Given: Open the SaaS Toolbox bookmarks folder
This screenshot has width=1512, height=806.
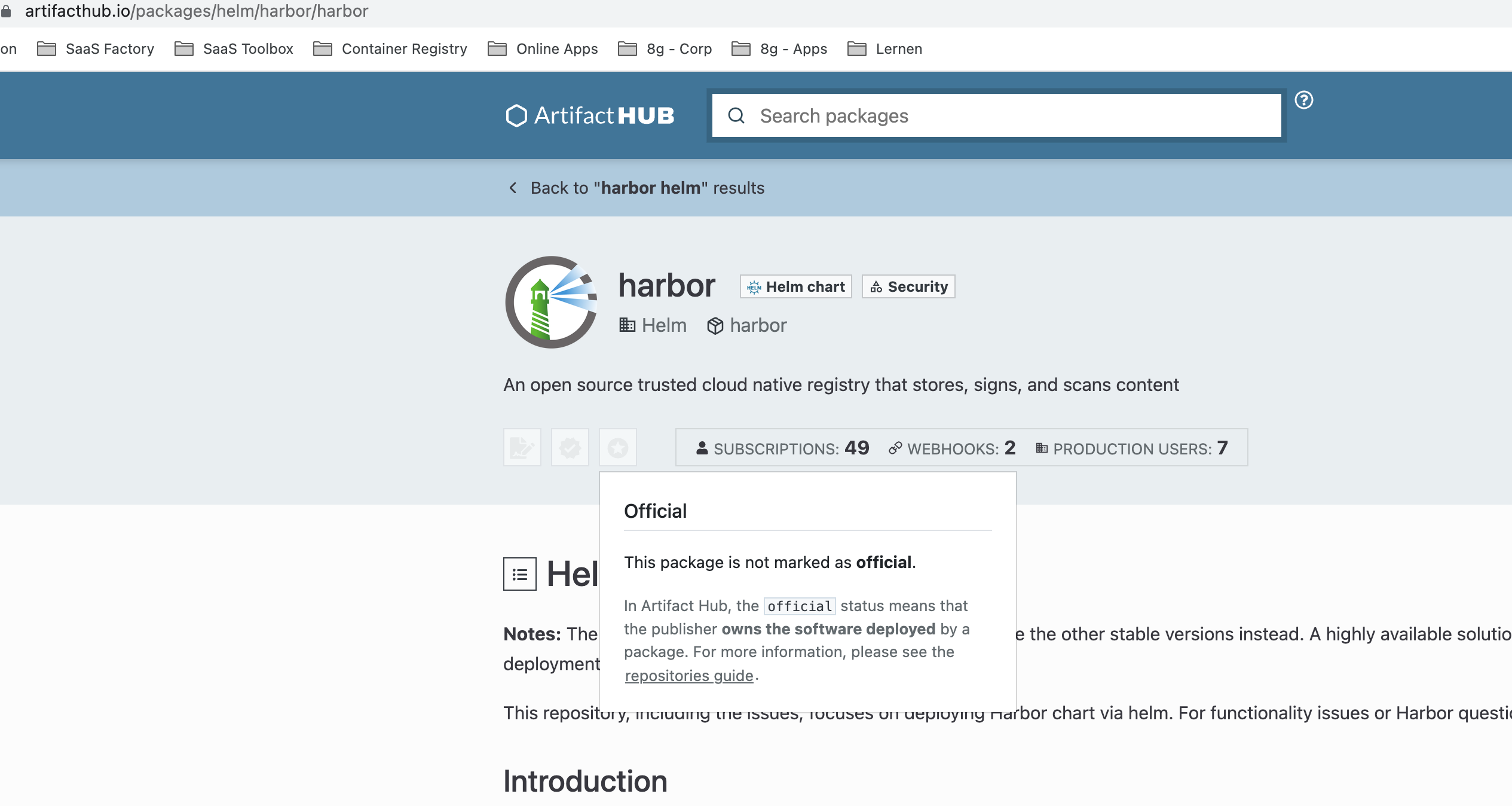Looking at the screenshot, I should point(233,48).
